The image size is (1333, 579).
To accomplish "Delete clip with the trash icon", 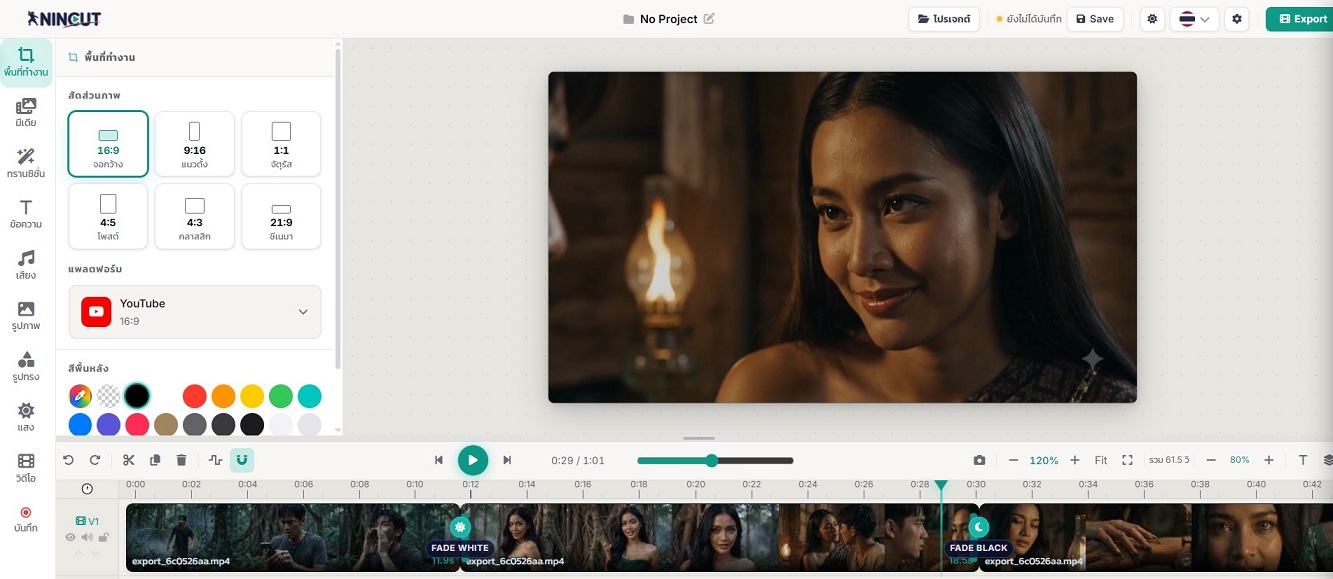I will pos(181,460).
